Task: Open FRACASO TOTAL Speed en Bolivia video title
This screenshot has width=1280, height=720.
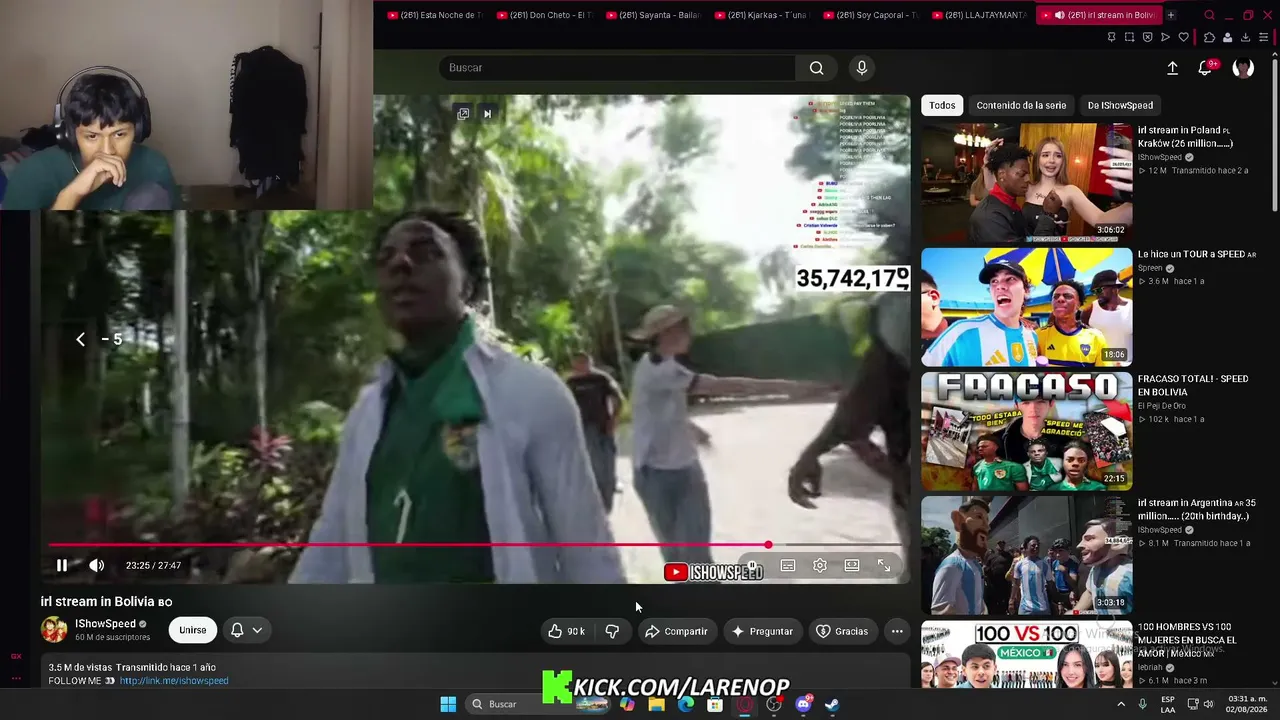Action: (x=1193, y=385)
